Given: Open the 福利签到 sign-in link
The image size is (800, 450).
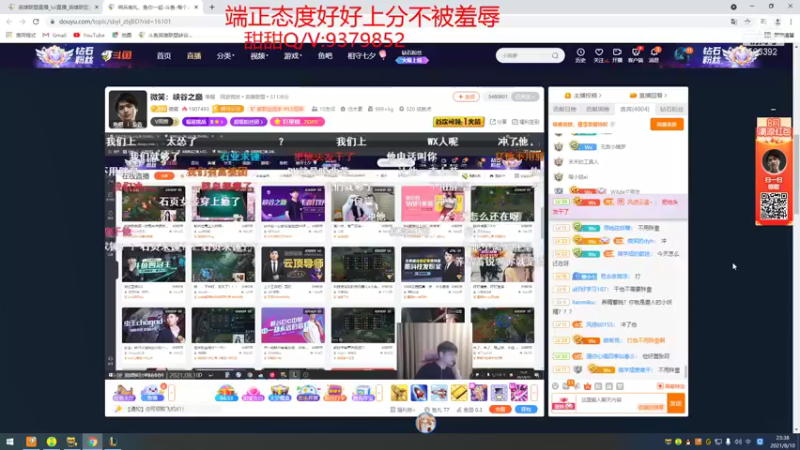Looking at the screenshot, I should point(526,122).
